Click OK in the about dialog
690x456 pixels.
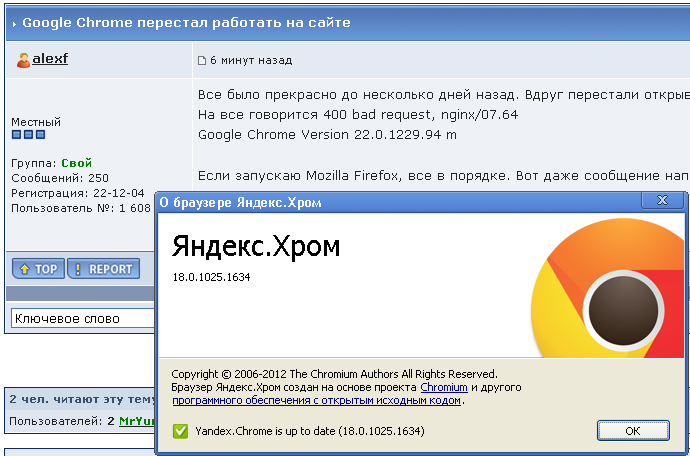[x=633, y=430]
